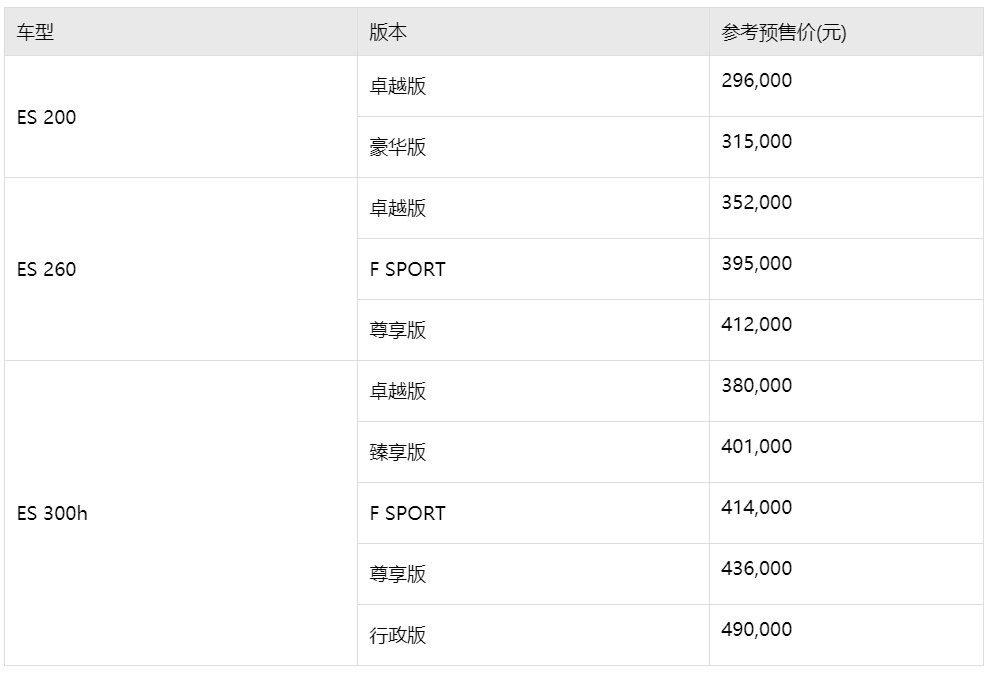
Task: Select the 412,000 price cell
Action: [x=846, y=330]
